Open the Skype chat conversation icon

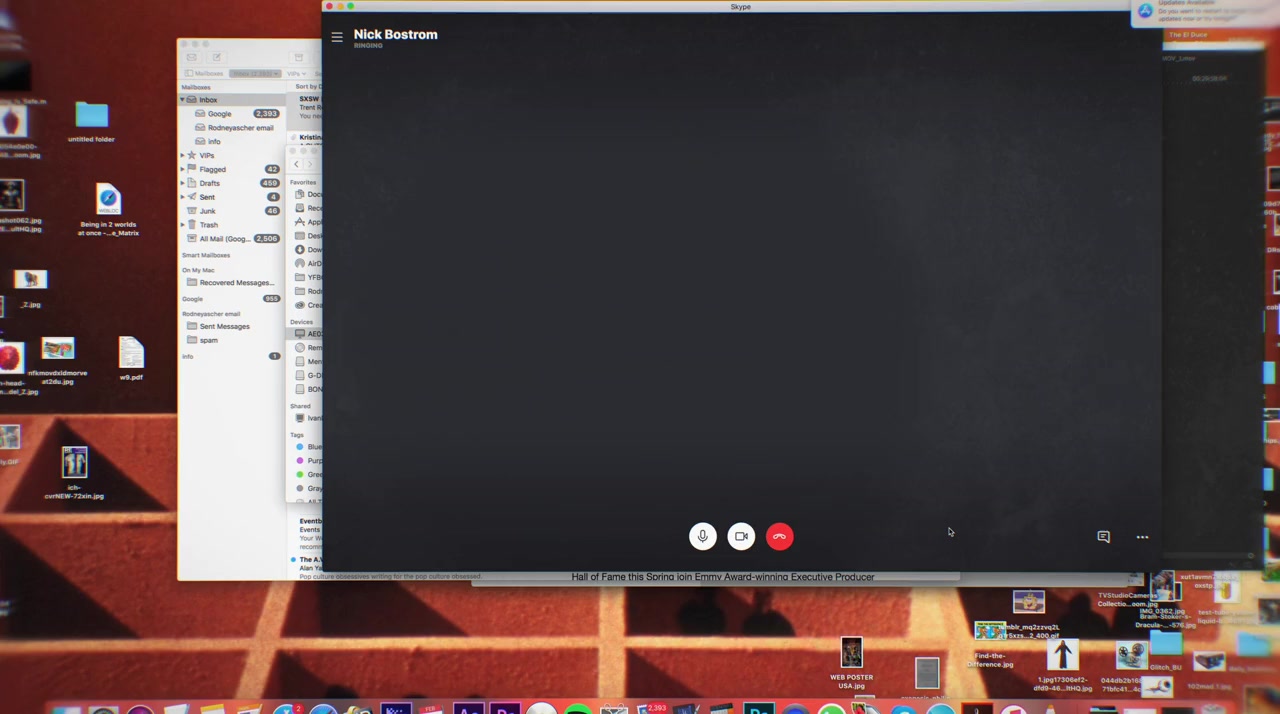click(1103, 537)
